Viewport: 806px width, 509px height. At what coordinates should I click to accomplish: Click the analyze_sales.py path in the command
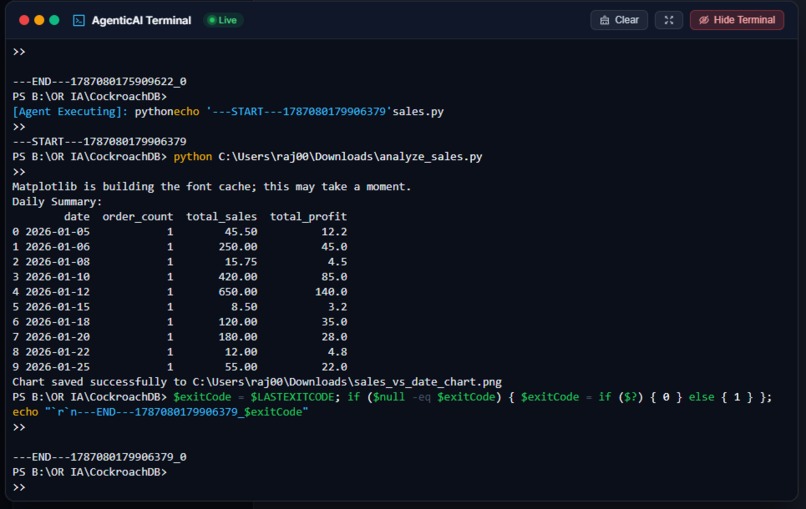click(350, 156)
